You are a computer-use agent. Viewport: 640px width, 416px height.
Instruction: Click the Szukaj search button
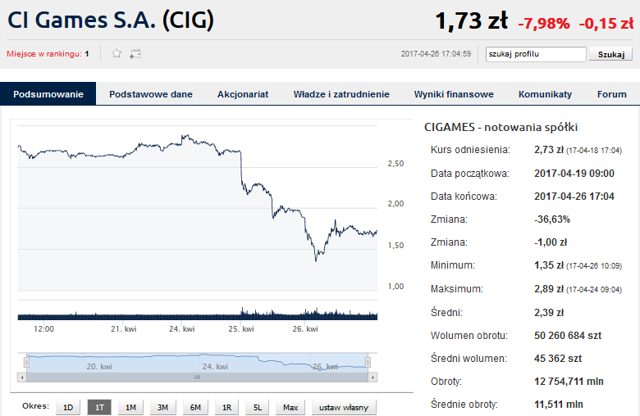coord(611,54)
